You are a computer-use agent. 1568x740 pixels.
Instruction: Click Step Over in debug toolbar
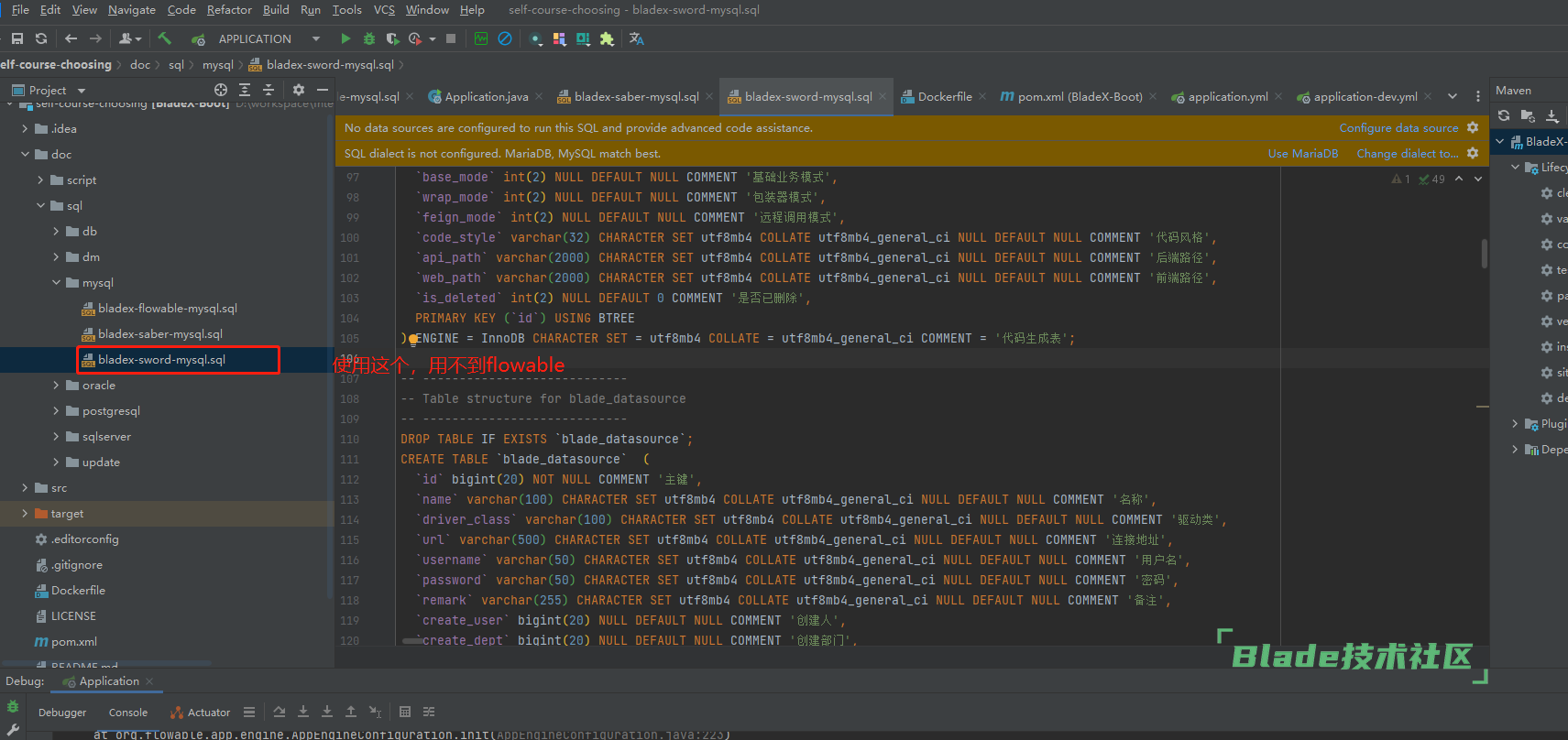point(280,712)
